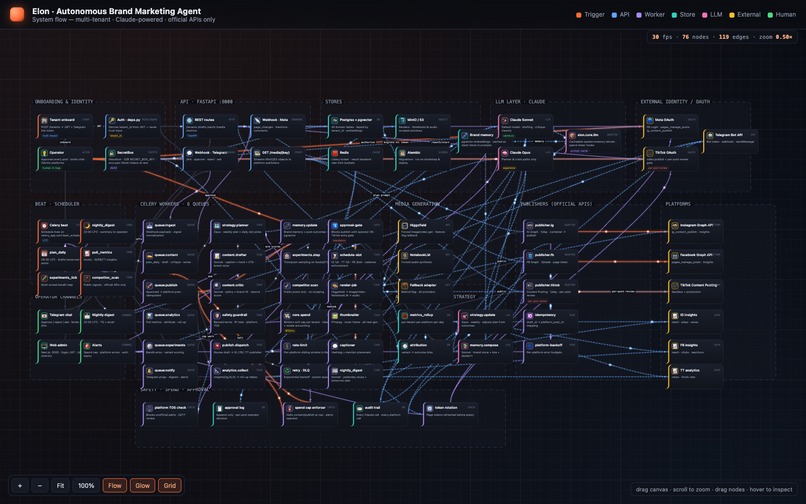Image resolution: width=806 pixels, height=504 pixels.
Task: Click the 'LLM LAYER · CLAUDE' group heading
Action: pos(520,102)
